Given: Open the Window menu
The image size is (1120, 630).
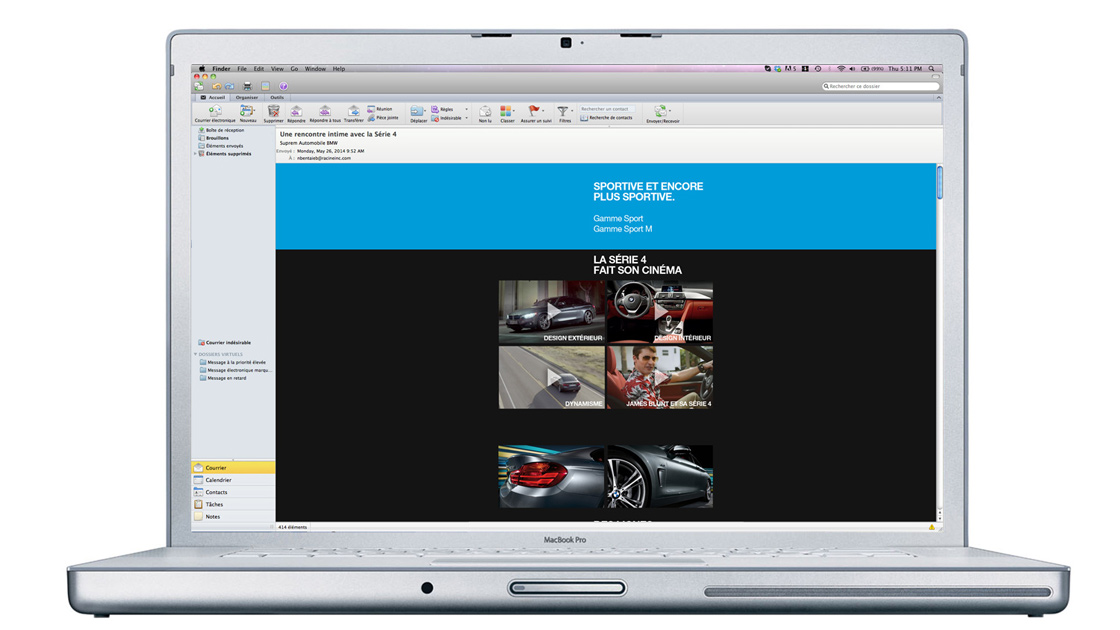Looking at the screenshot, I should pyautogui.click(x=315, y=69).
